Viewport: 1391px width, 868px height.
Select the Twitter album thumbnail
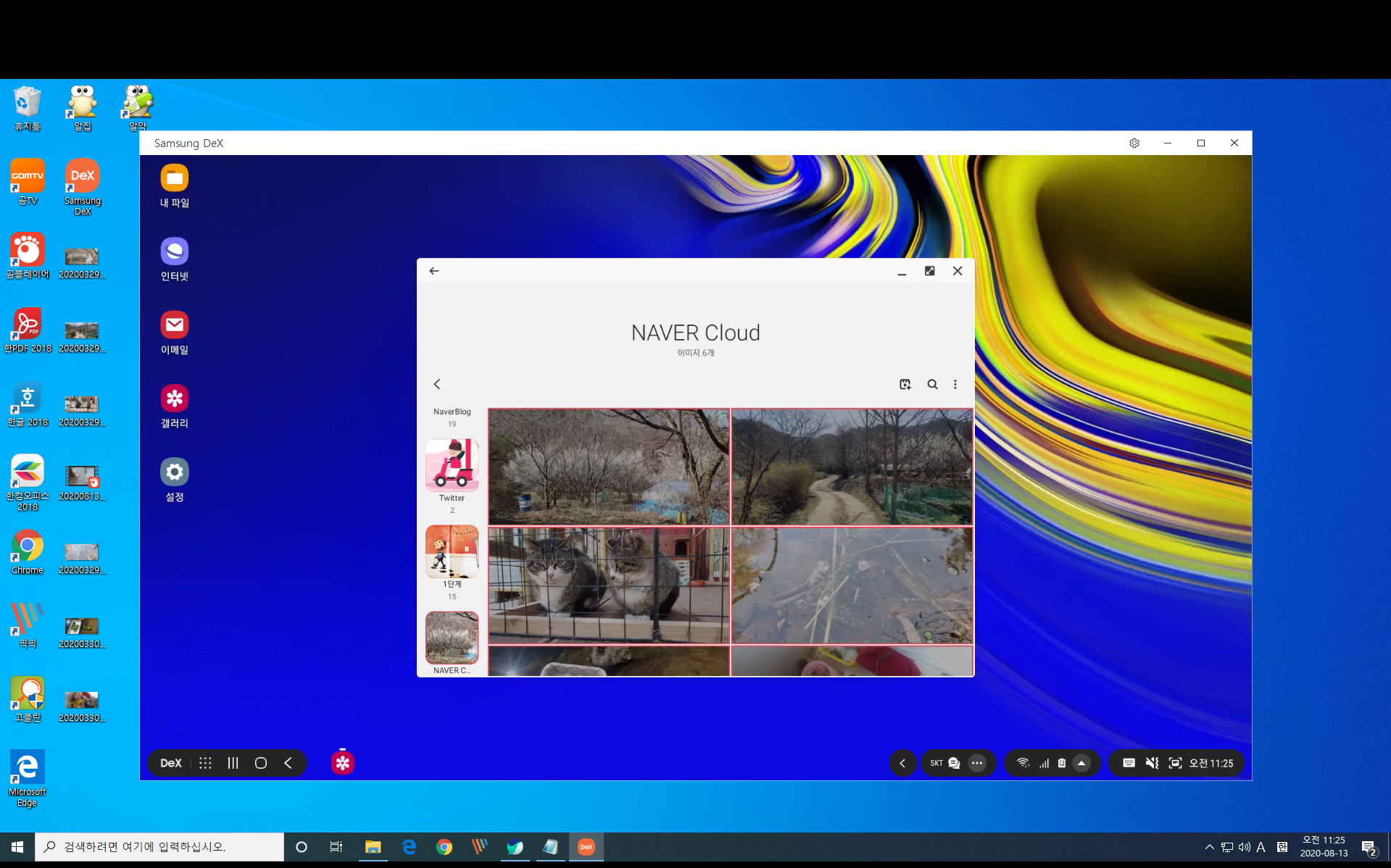coord(452,465)
